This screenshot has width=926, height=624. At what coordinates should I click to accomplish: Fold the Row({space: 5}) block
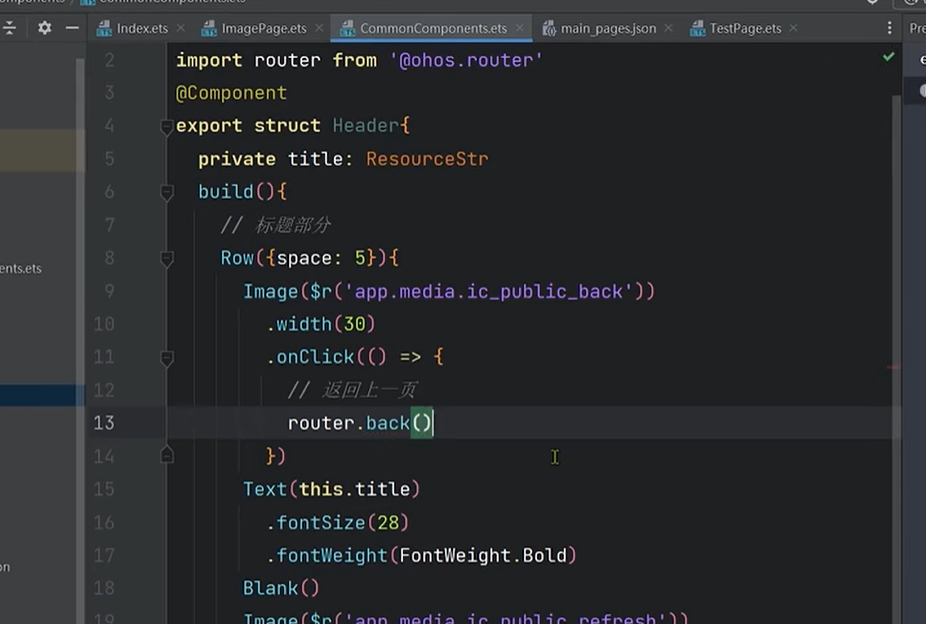(x=167, y=258)
